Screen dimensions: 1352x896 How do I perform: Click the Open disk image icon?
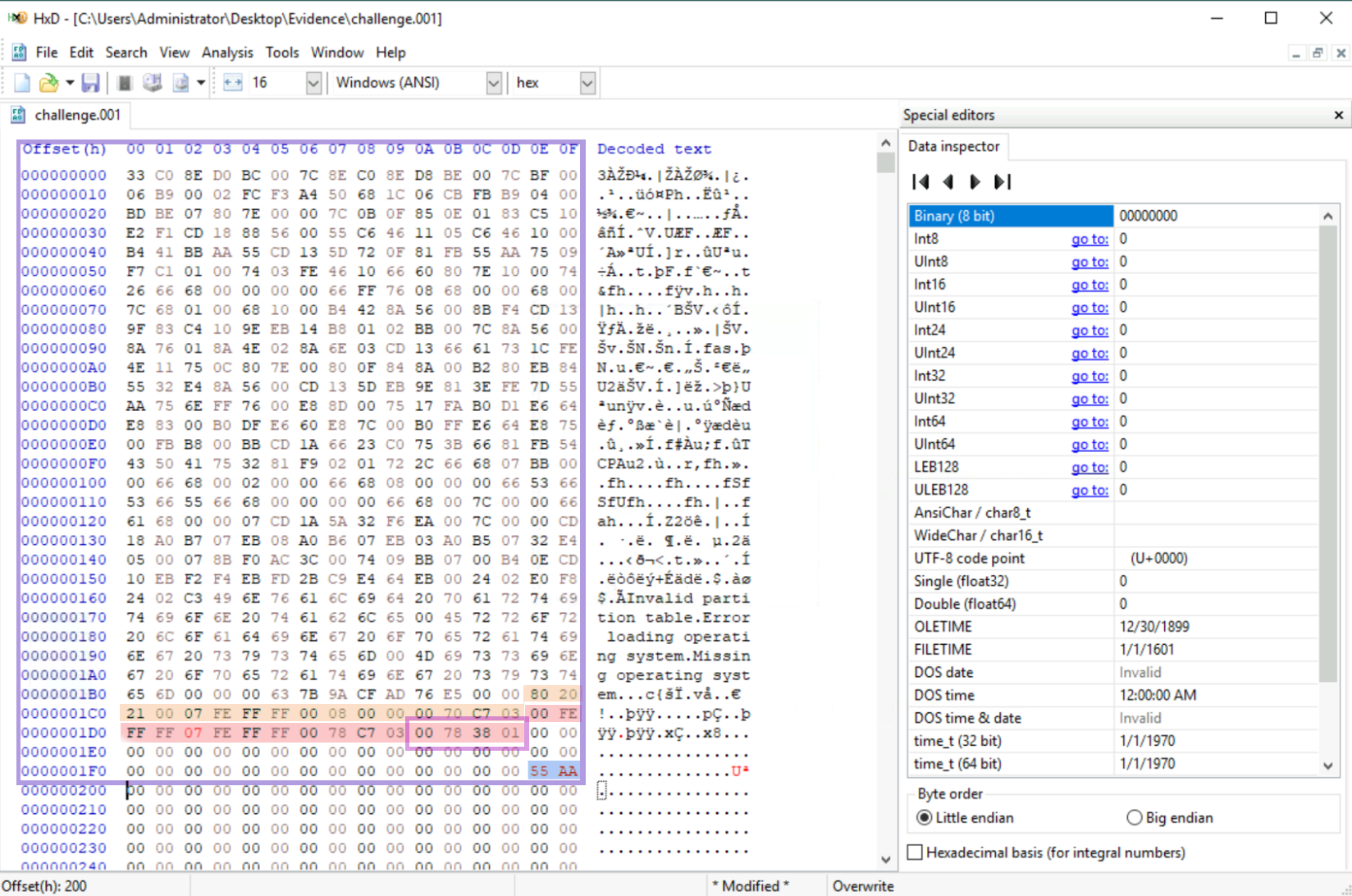[x=180, y=83]
